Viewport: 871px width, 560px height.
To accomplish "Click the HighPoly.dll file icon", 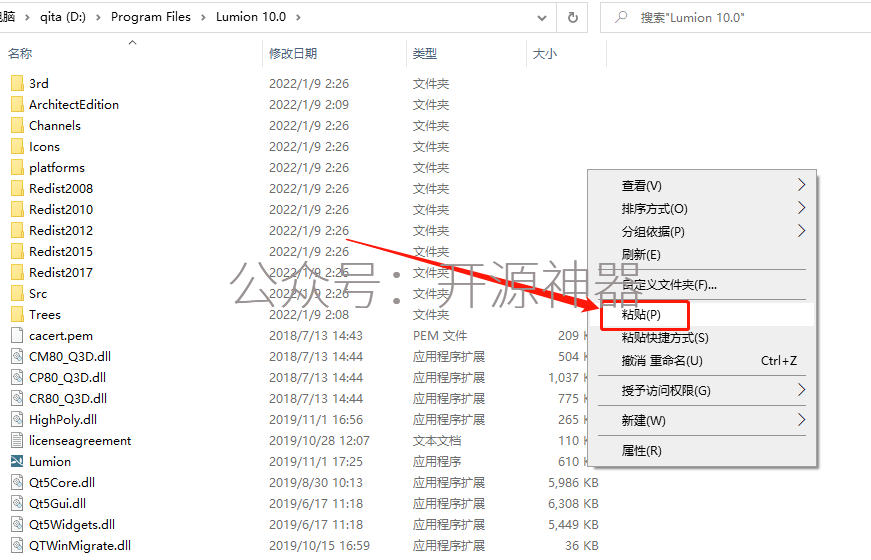I will (17, 419).
